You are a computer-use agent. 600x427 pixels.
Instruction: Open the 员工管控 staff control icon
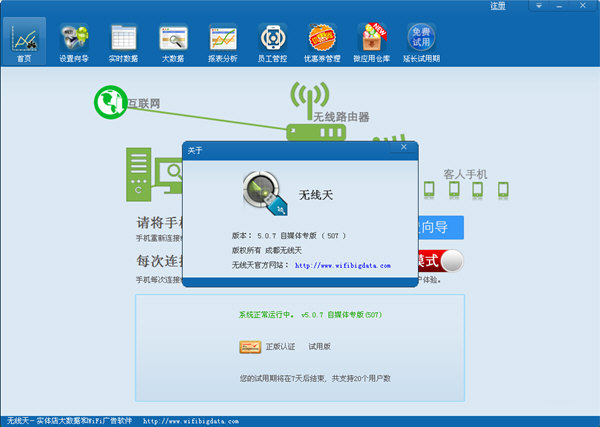click(272, 41)
